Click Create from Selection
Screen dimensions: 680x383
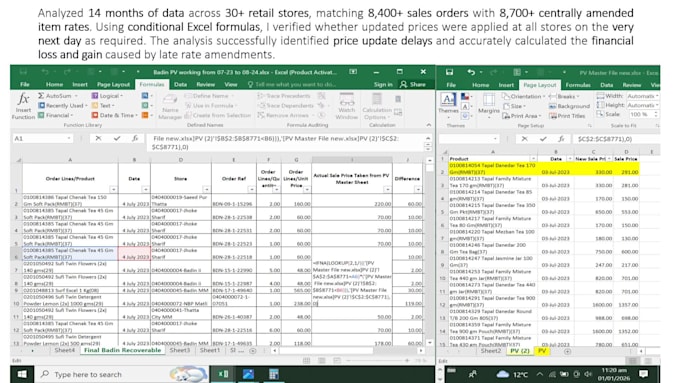(217, 115)
